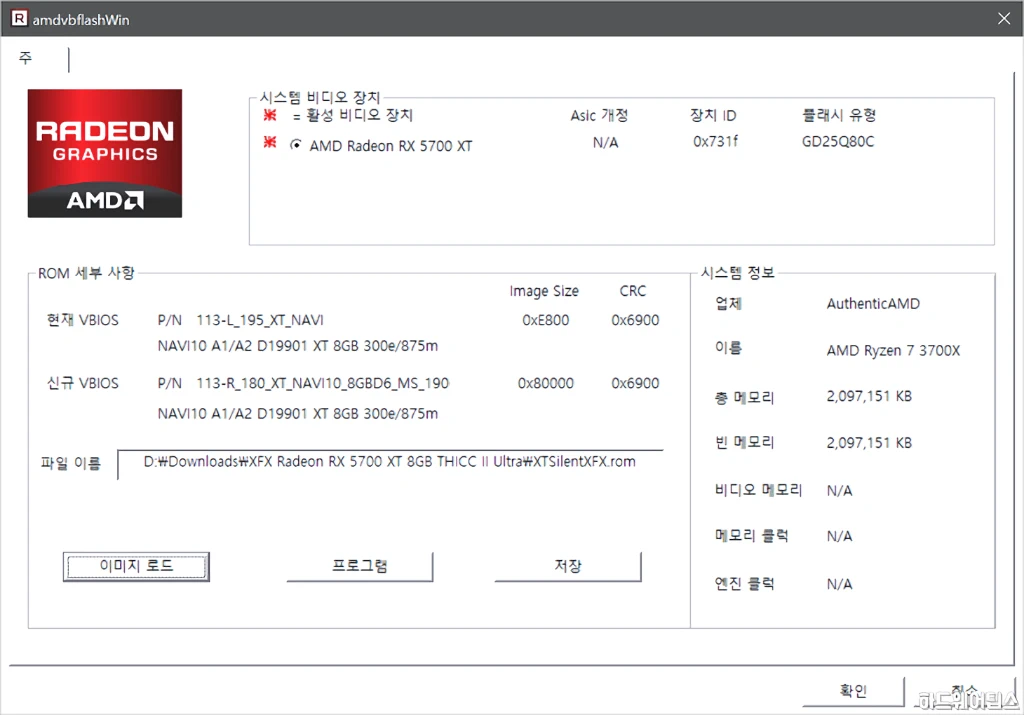Click the CRC column header
This screenshot has height=715, width=1024.
point(633,291)
